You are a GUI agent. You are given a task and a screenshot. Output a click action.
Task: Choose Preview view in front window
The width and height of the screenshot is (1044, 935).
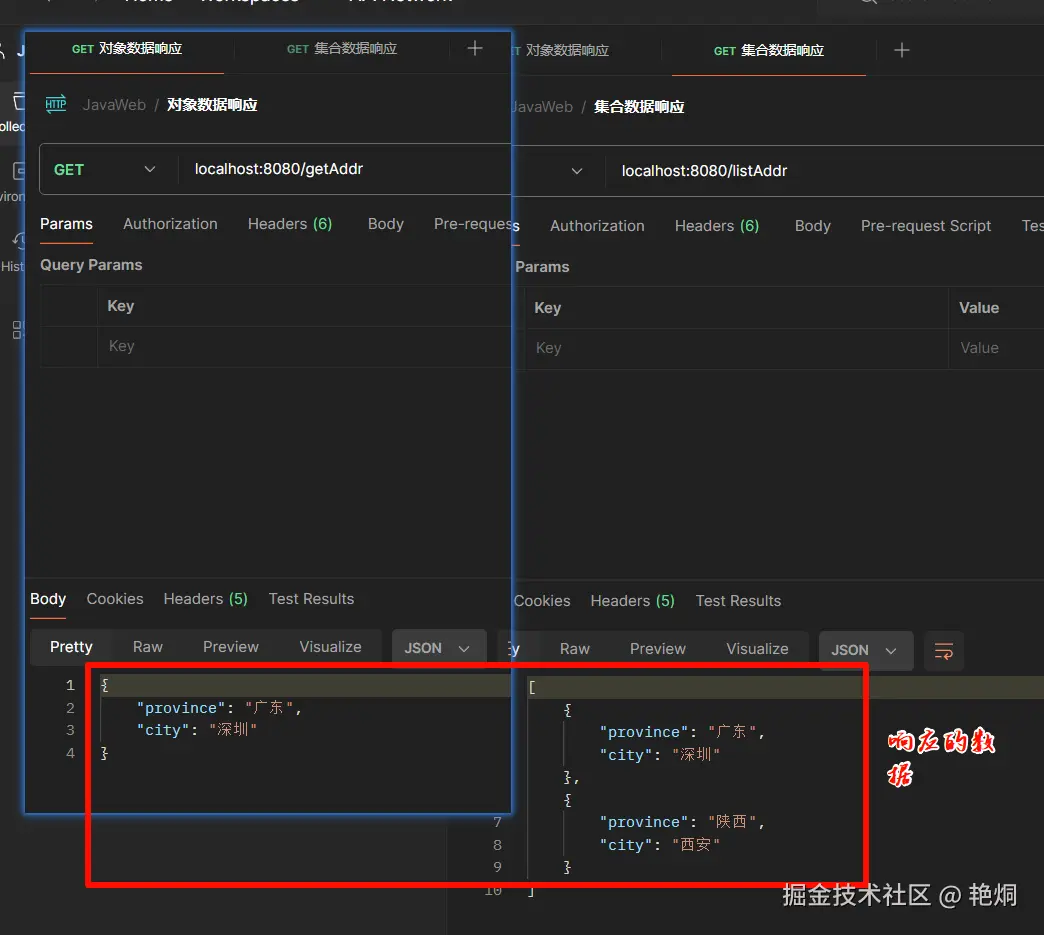(x=231, y=647)
